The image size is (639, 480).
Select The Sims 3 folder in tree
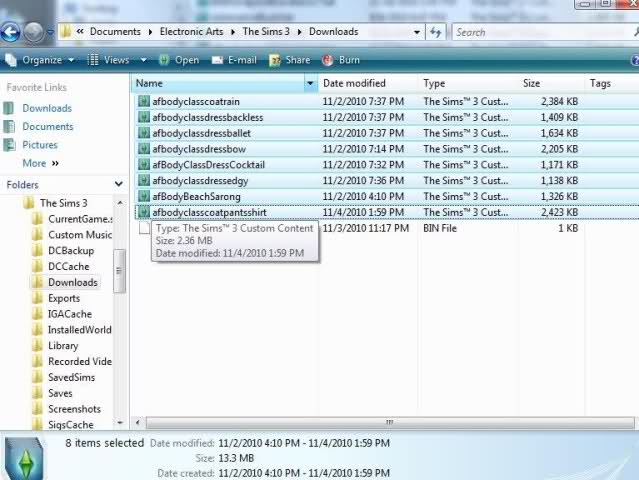click(64, 203)
